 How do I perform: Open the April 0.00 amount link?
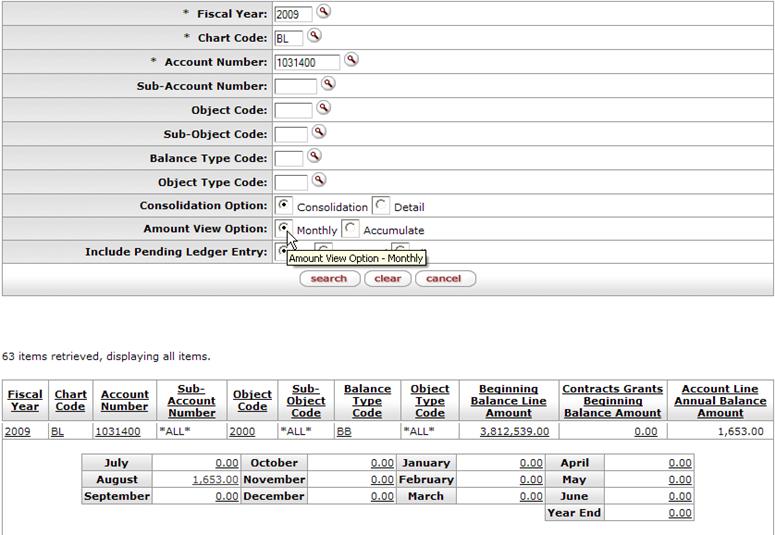point(680,463)
